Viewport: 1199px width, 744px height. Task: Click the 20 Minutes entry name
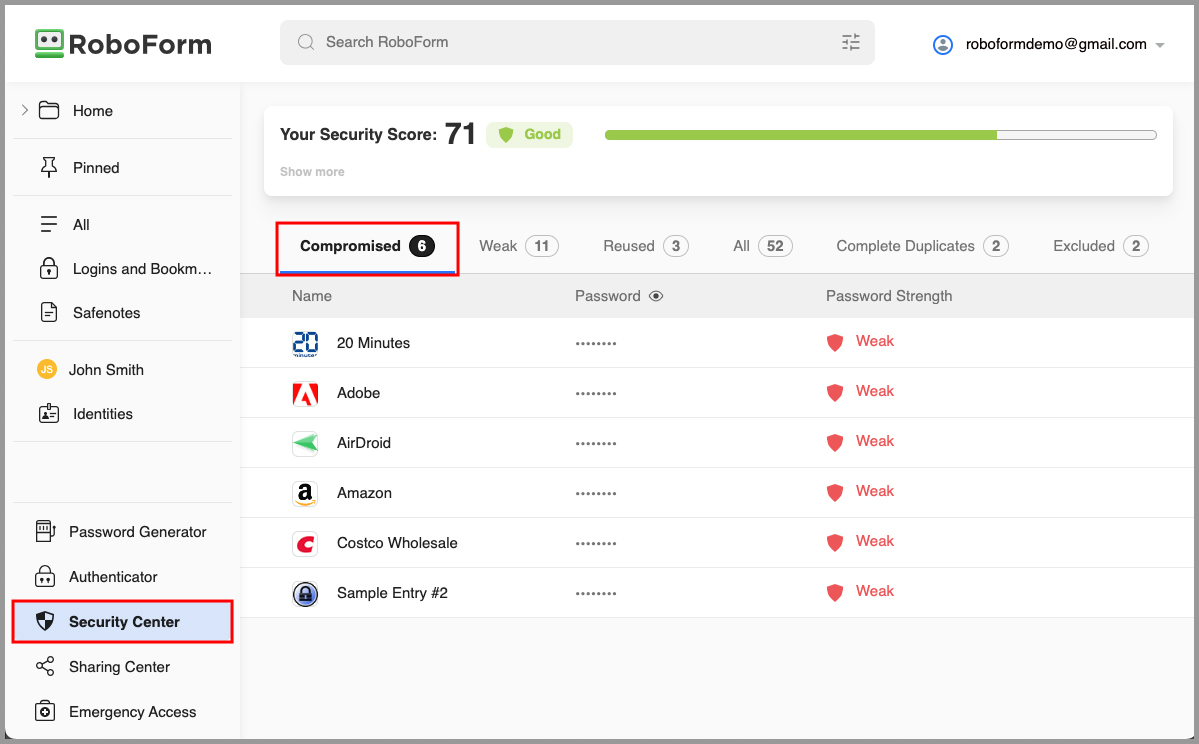[373, 343]
